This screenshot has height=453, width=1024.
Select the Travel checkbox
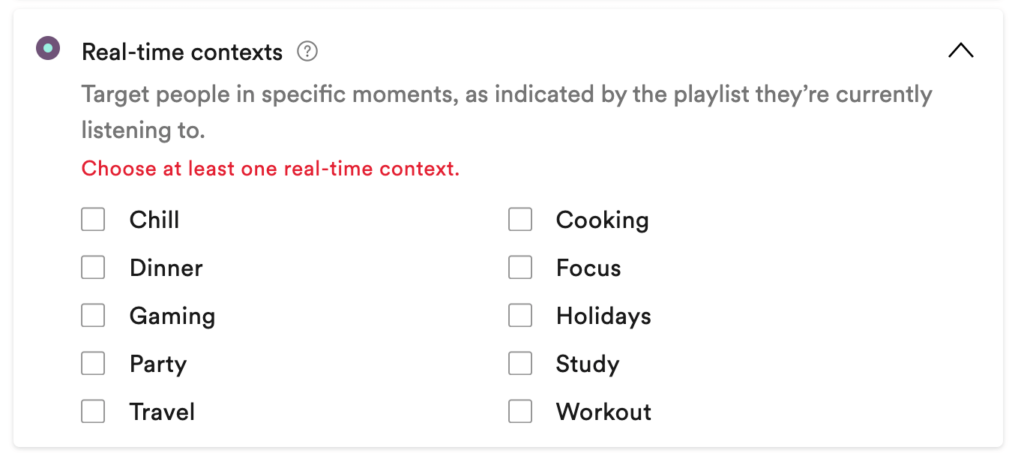(x=93, y=412)
